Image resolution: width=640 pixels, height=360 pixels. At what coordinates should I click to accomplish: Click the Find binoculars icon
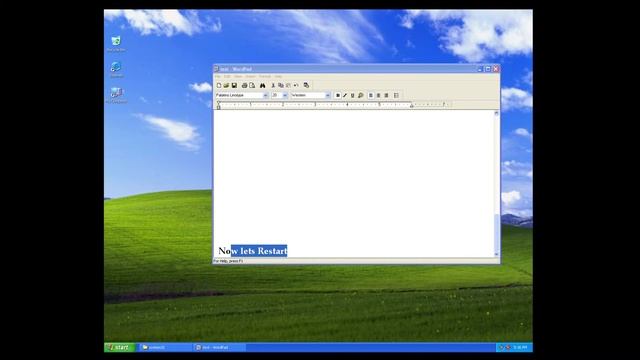tap(262, 85)
